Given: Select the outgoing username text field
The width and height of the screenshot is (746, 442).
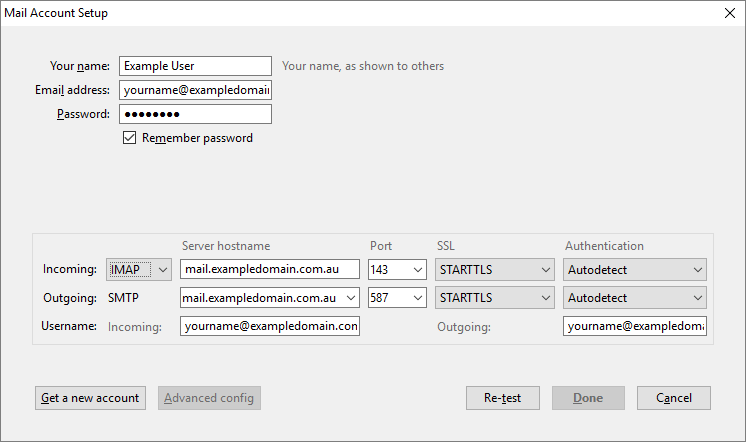Looking at the screenshot, I should [x=634, y=326].
